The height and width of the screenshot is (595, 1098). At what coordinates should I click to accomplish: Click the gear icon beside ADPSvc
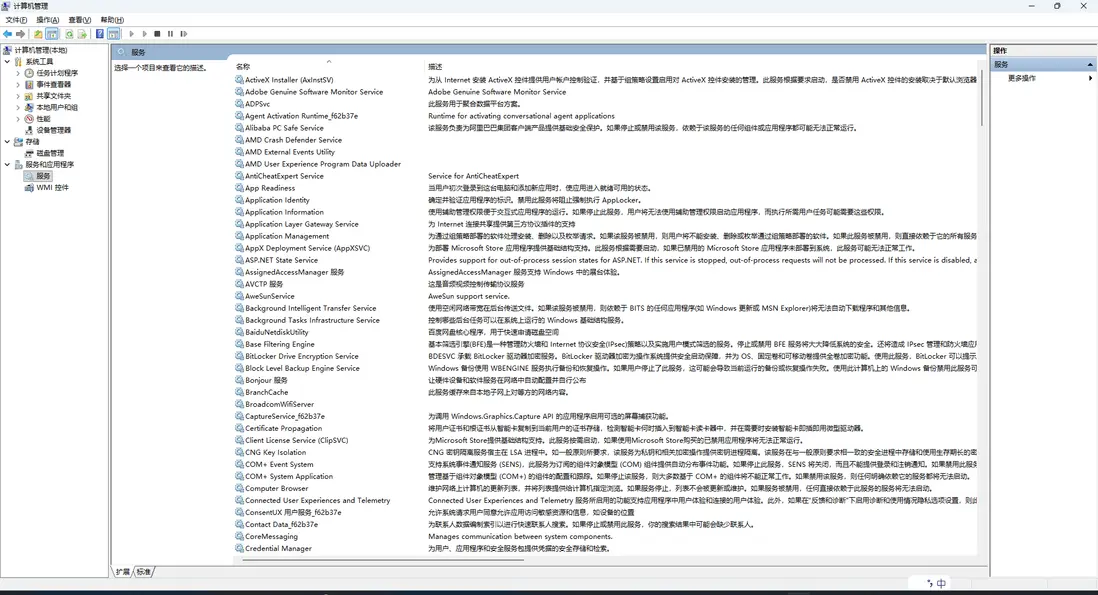(239, 104)
